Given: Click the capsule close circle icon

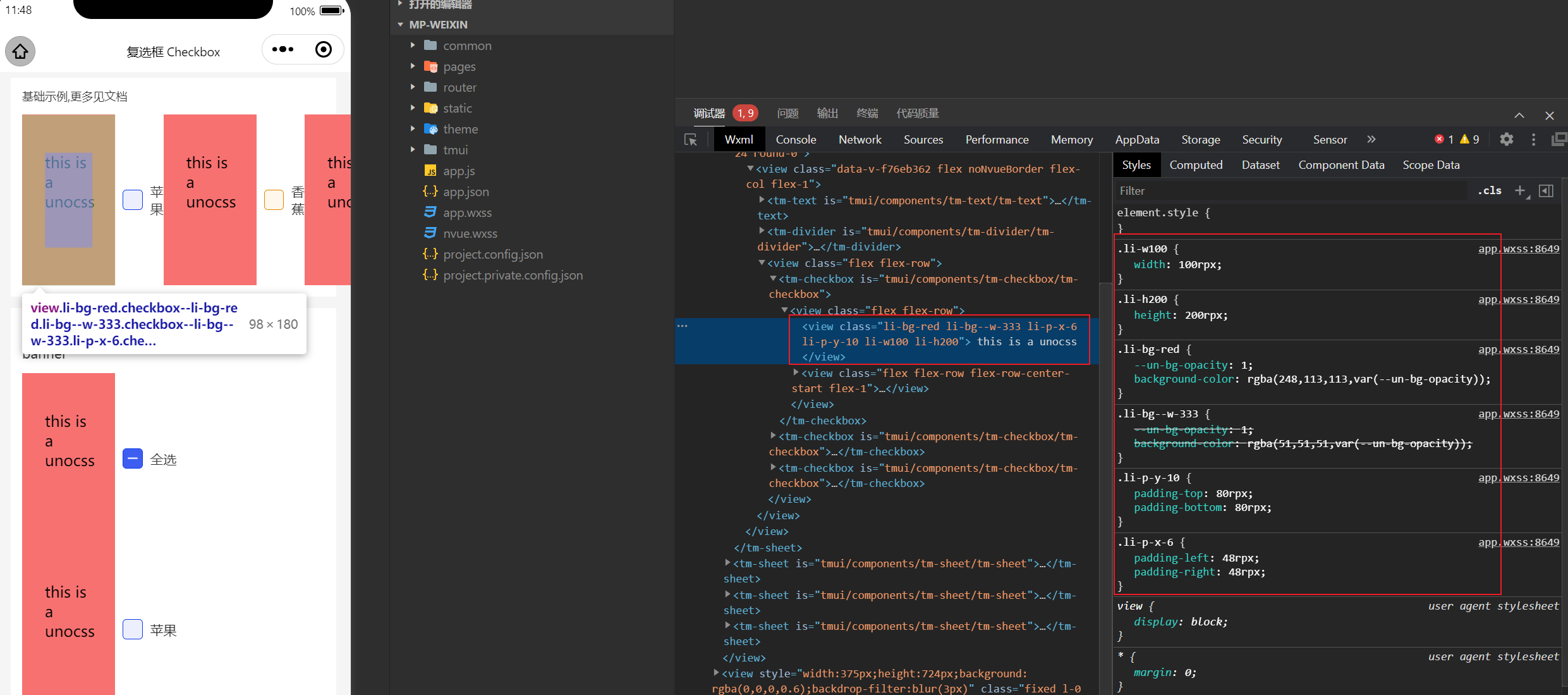Looking at the screenshot, I should (324, 49).
